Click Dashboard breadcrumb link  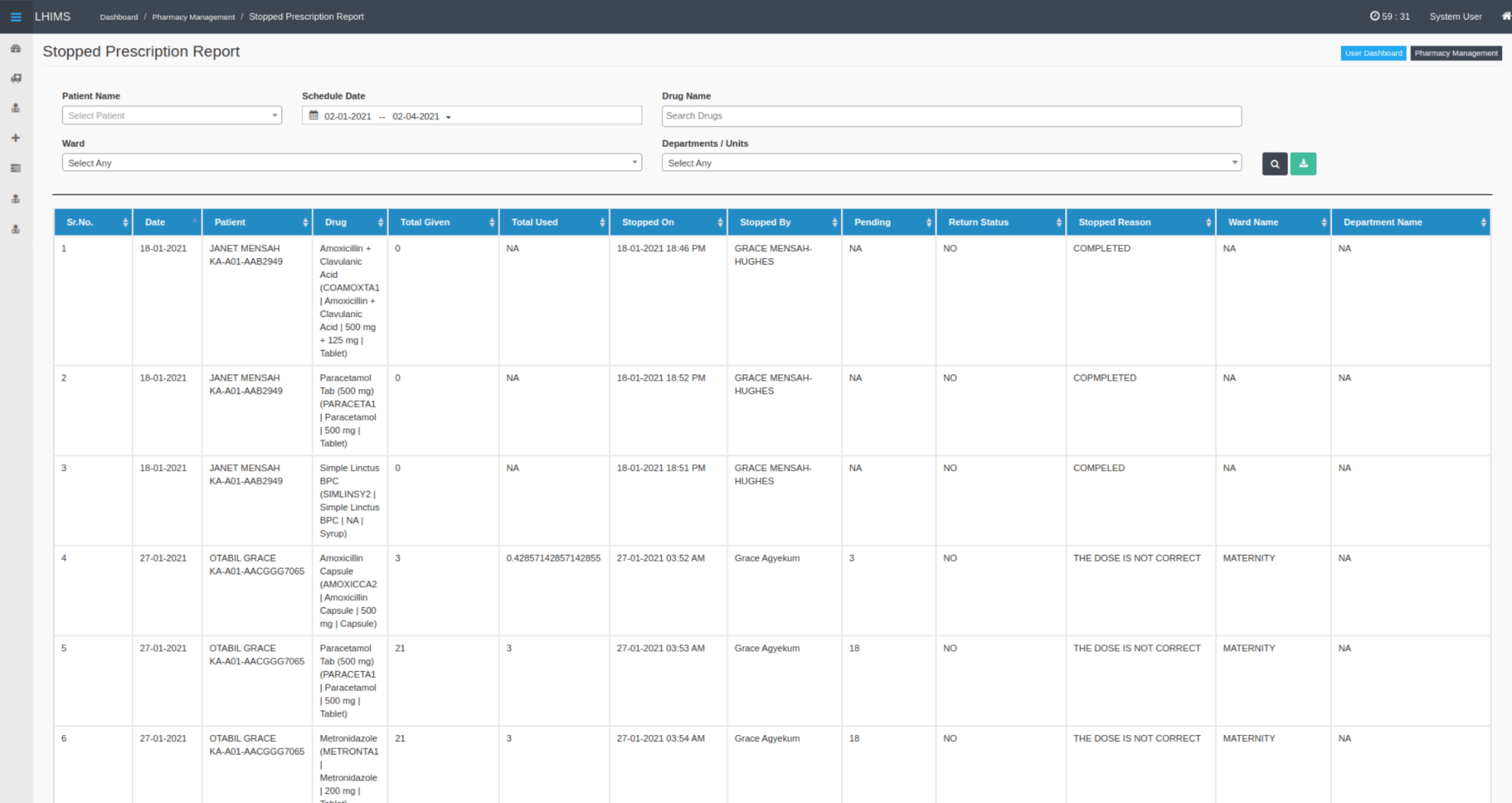pos(119,17)
